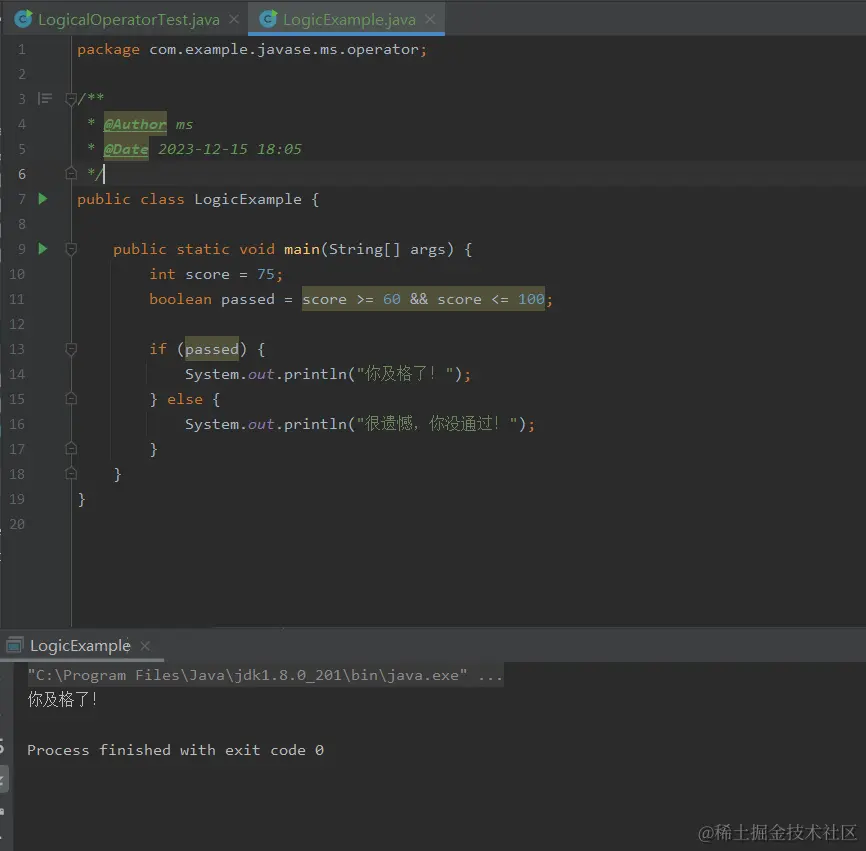Click the @Date tag in the Javadoc
The height and width of the screenshot is (851, 866).
click(x=126, y=149)
